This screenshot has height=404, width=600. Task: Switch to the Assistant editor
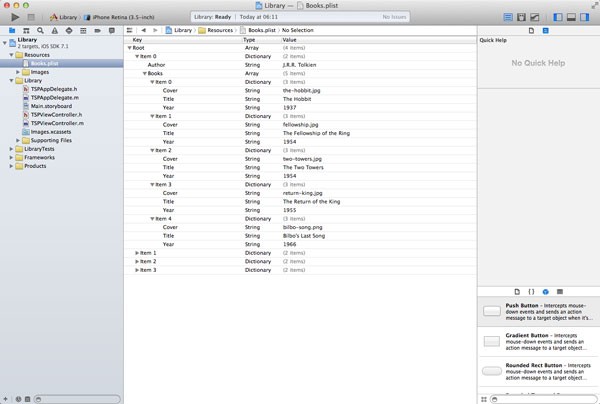click(521, 17)
